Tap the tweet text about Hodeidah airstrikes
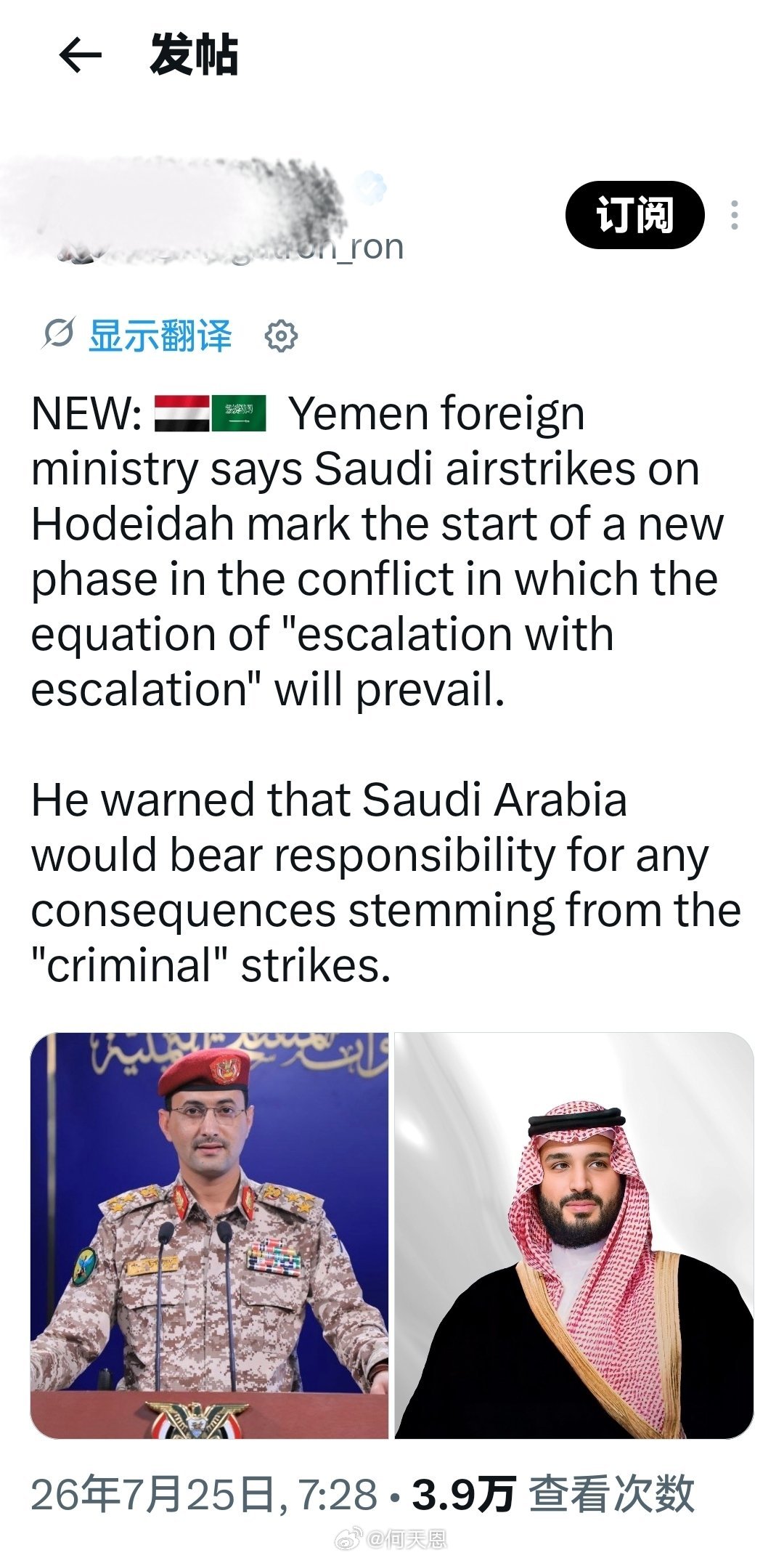 [x=377, y=551]
